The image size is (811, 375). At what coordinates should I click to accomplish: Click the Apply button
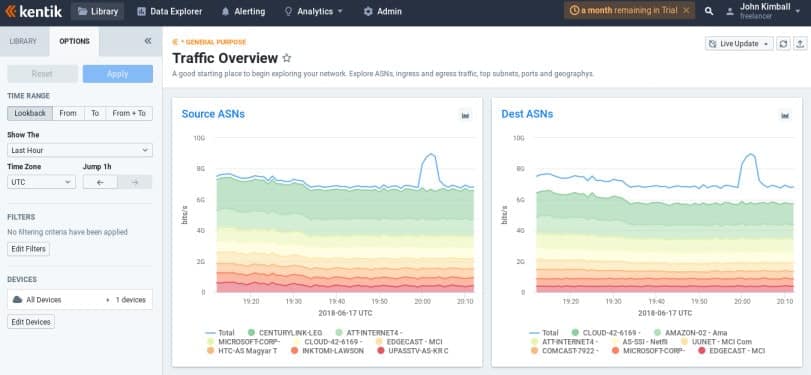117,74
